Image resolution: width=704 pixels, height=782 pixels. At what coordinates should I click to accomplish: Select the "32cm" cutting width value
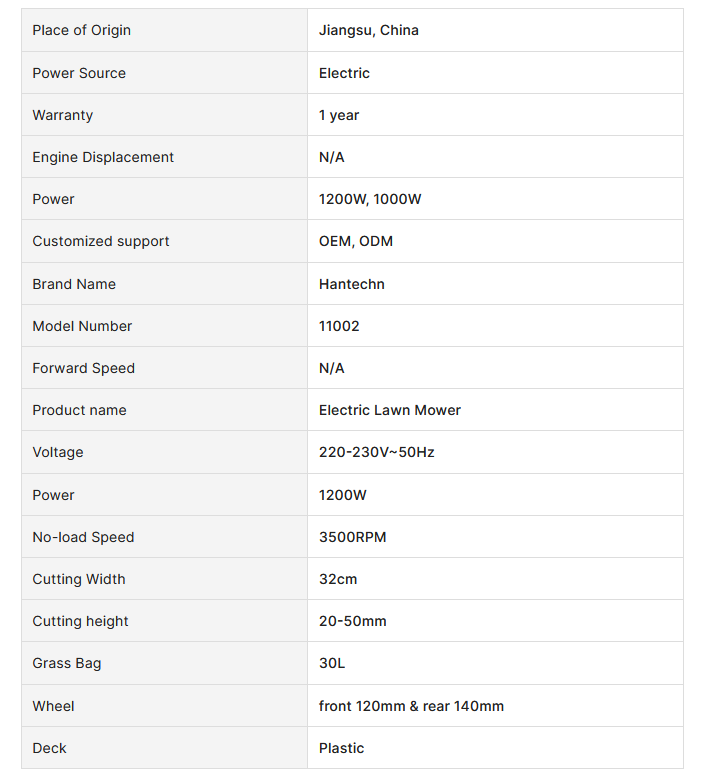click(338, 579)
